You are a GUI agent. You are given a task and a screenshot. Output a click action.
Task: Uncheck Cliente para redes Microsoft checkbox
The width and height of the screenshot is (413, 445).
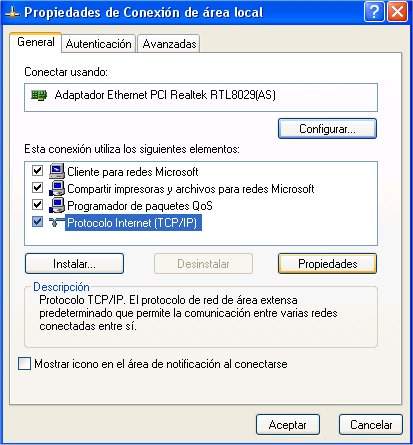(x=37, y=171)
